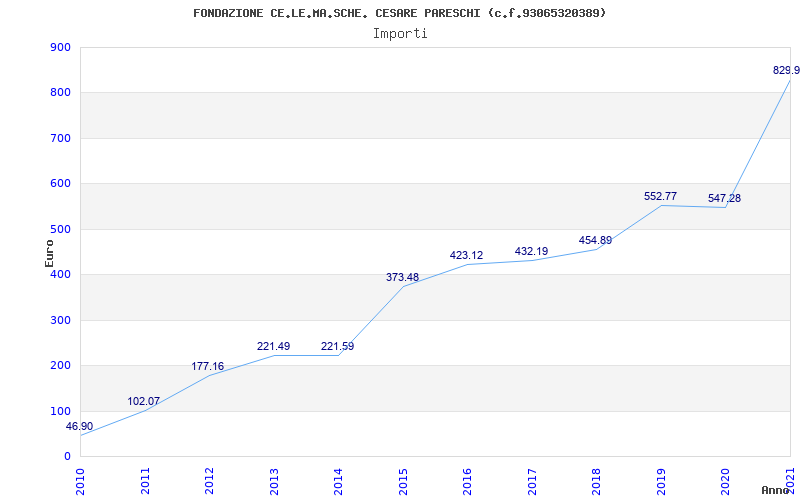Click the 2018 year tick label

click(x=597, y=482)
